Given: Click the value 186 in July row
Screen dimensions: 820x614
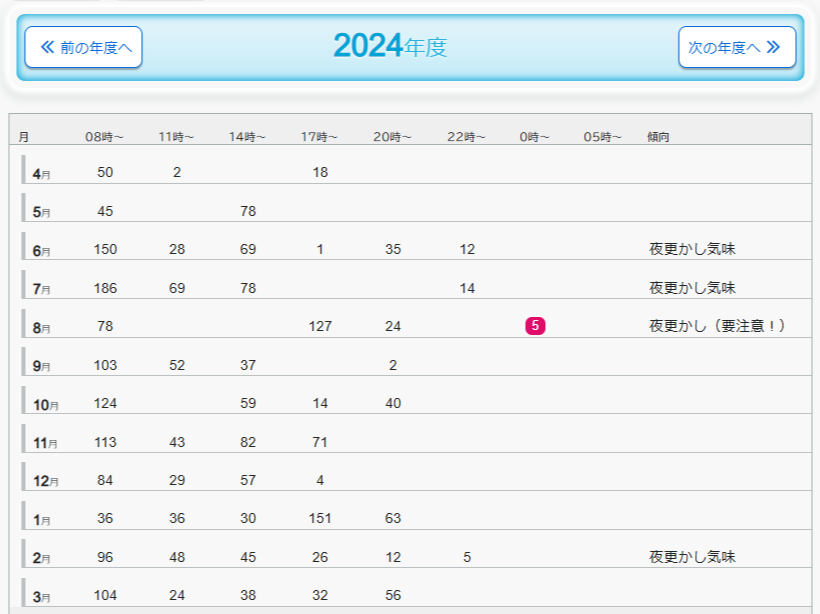Looking at the screenshot, I should pos(105,288).
